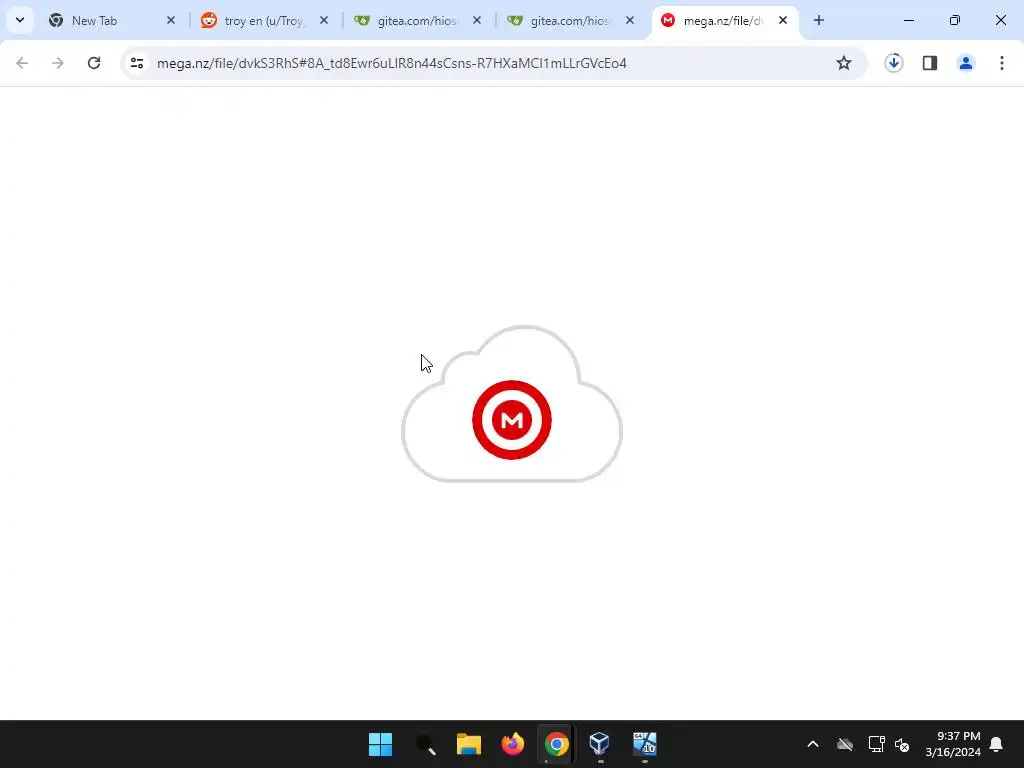Open the Windows Start menu
Viewport: 1024px width, 768px height.
pyautogui.click(x=381, y=744)
